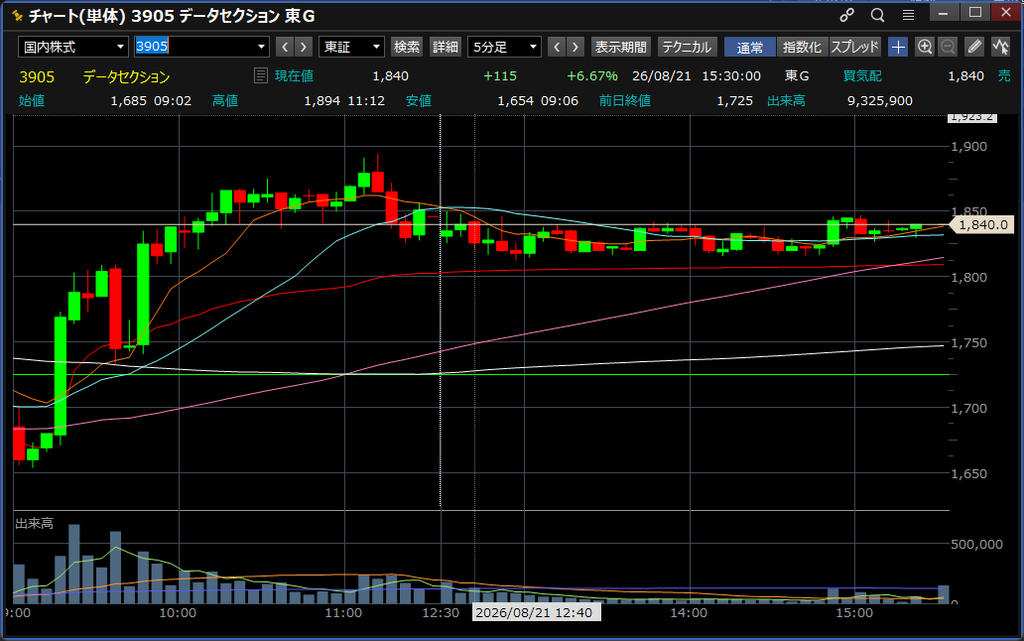
Task: Open the hamburger menu in title bar
Action: (x=908, y=15)
